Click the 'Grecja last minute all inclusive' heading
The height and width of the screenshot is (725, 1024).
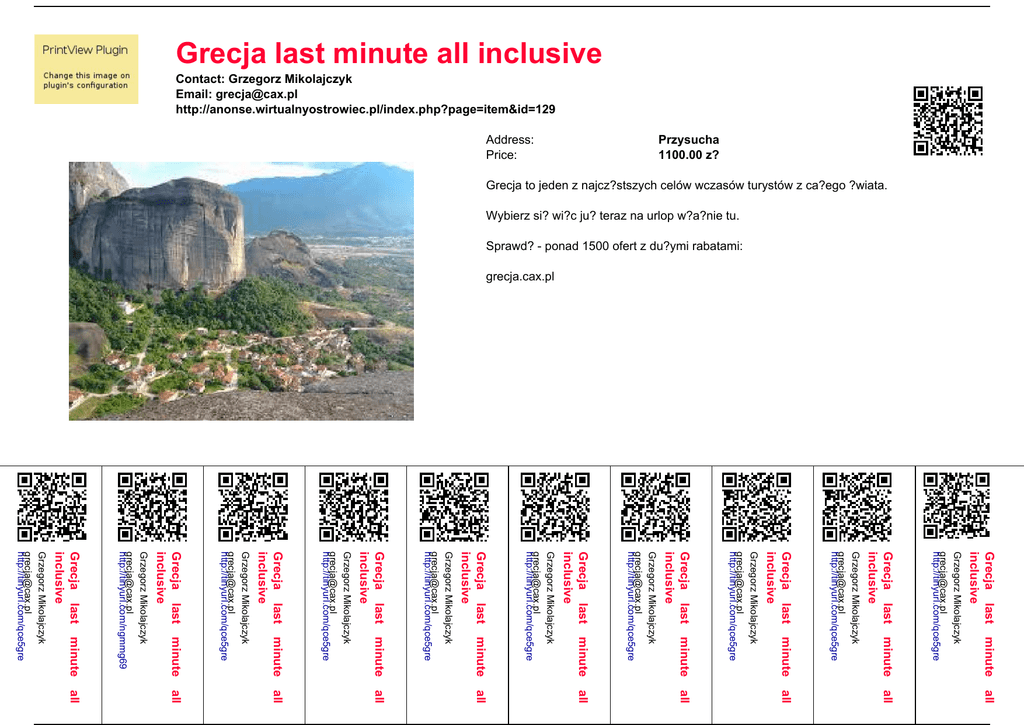click(x=389, y=54)
